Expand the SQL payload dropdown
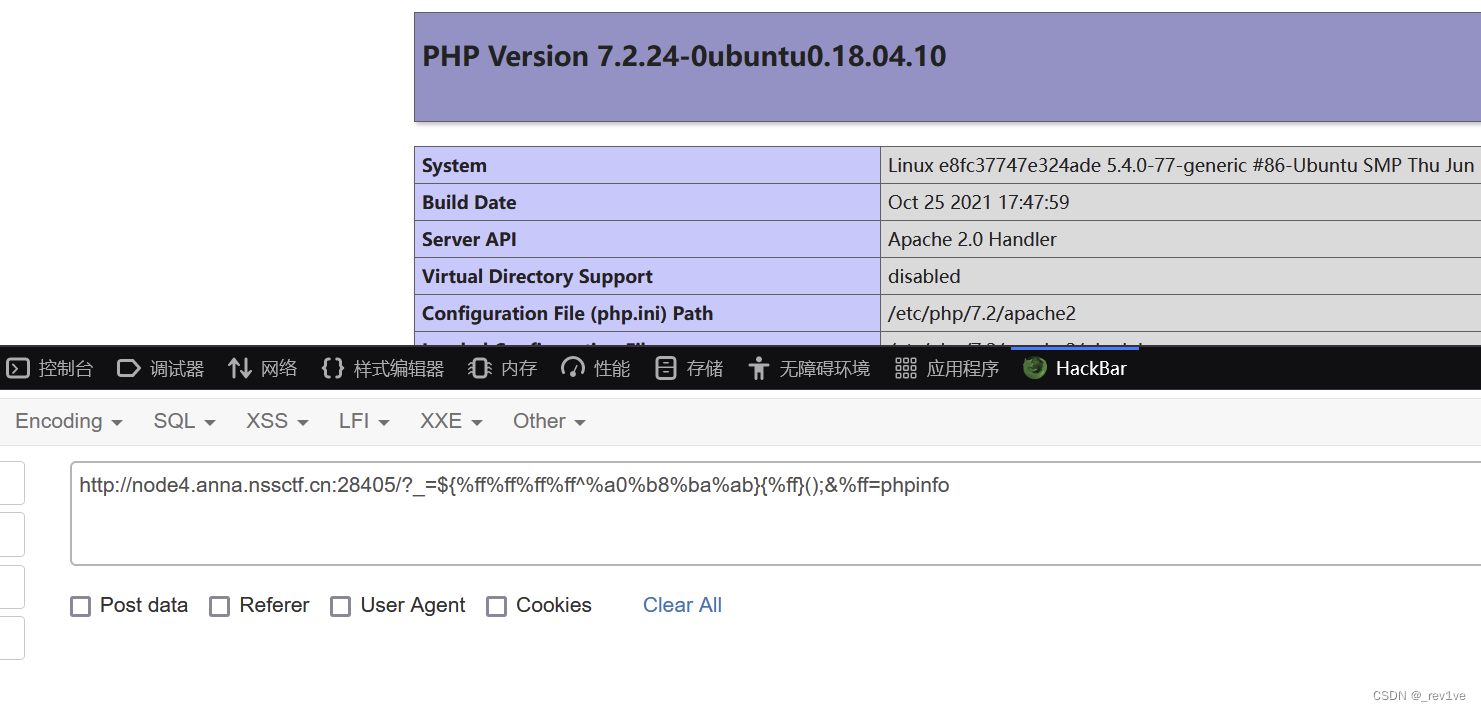The height and width of the screenshot is (711, 1481). (183, 421)
